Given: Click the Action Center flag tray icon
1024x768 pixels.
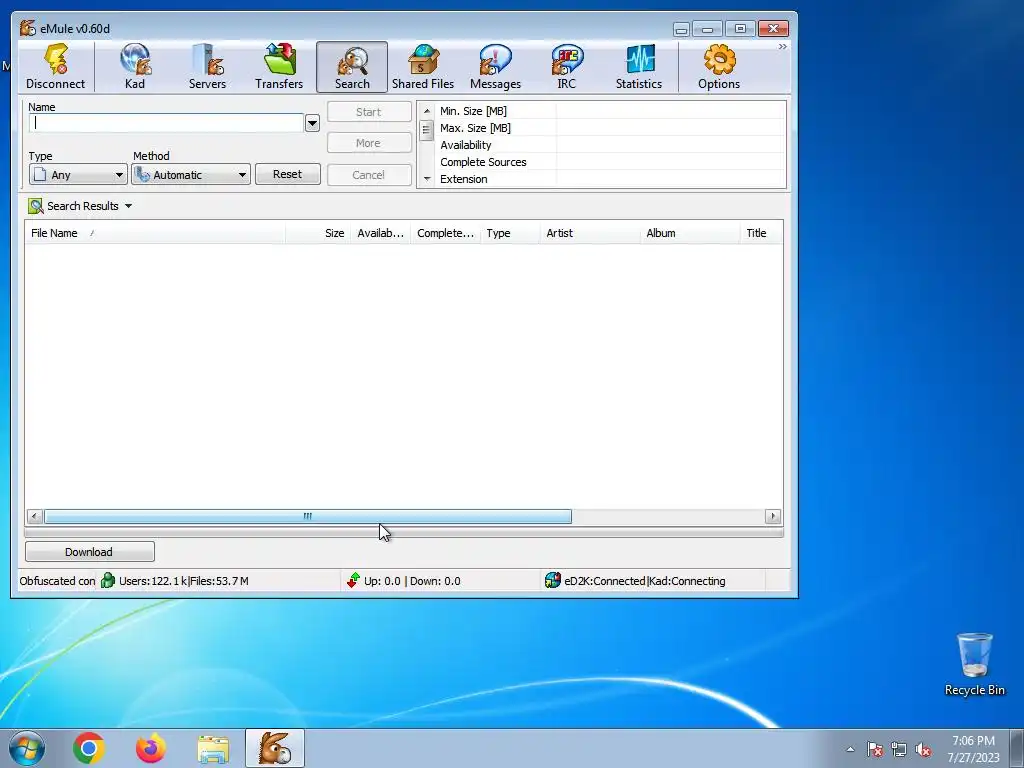Looking at the screenshot, I should (874, 750).
